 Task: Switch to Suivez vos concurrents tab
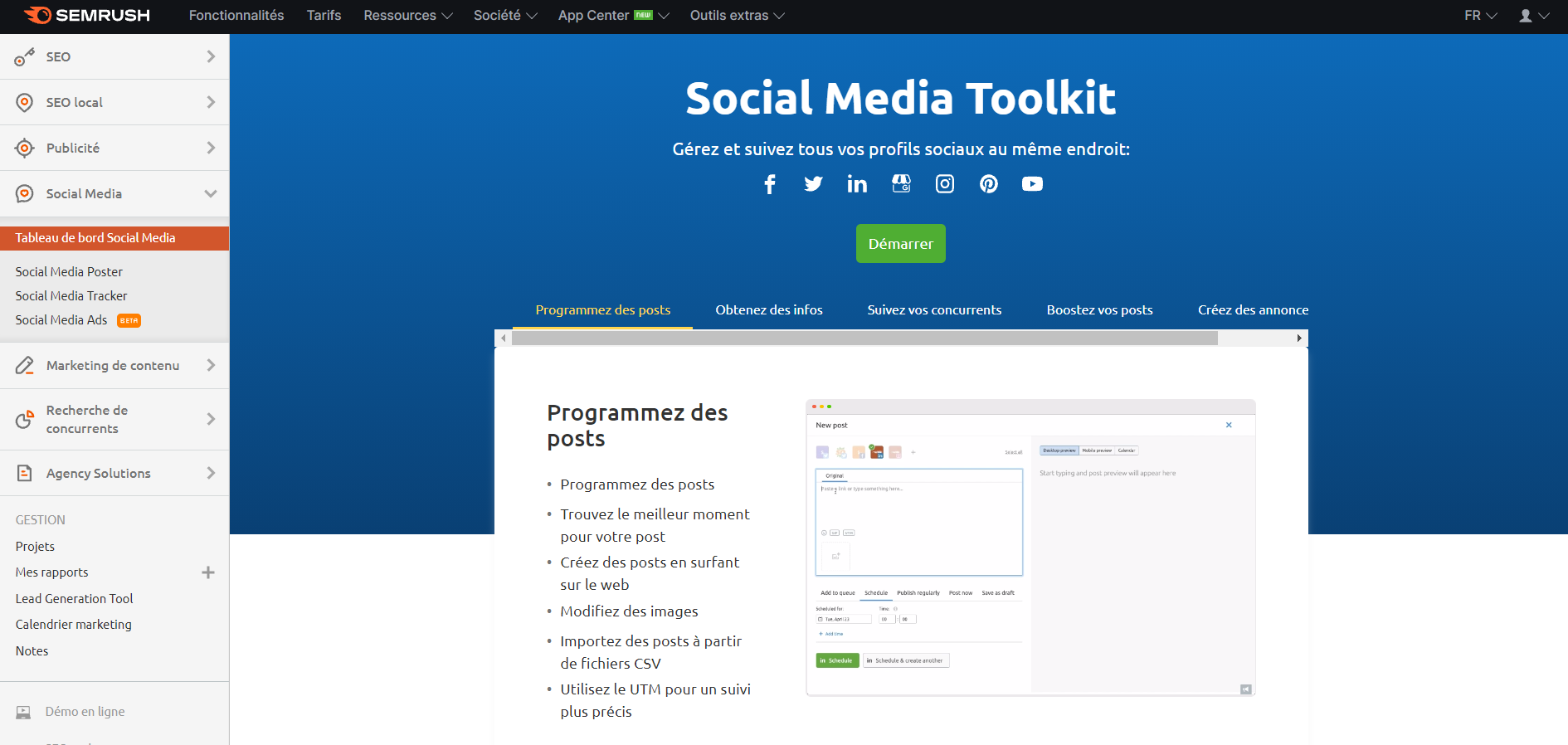pyautogui.click(x=934, y=310)
